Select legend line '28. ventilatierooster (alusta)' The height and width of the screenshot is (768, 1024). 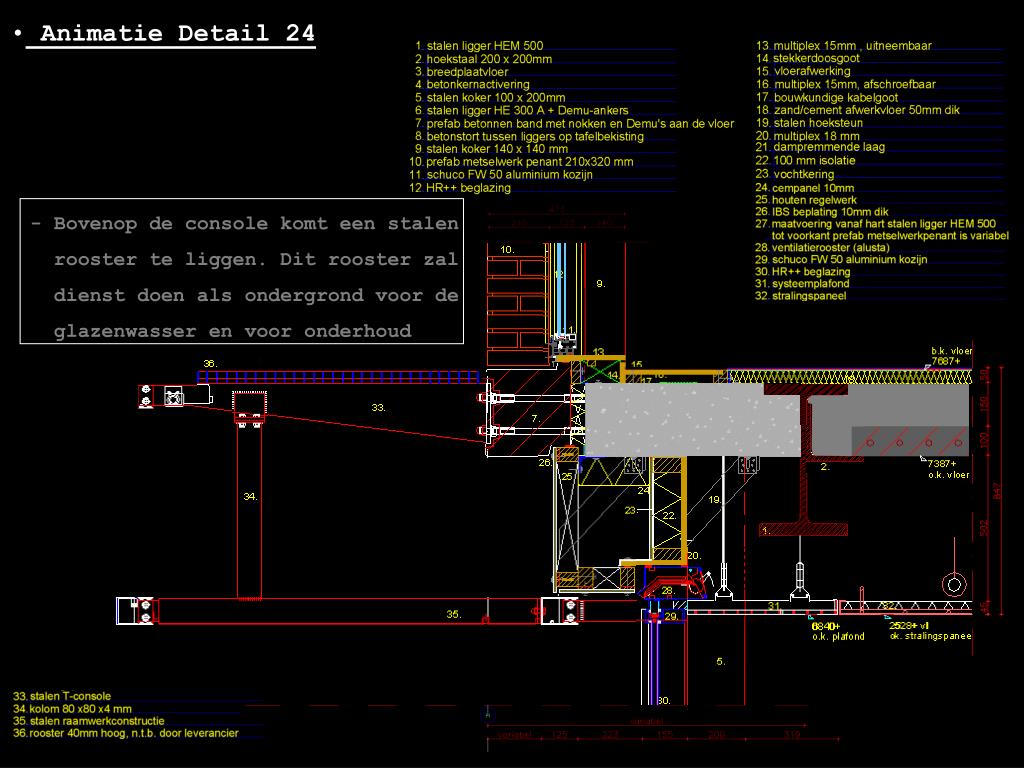[x=822, y=248]
